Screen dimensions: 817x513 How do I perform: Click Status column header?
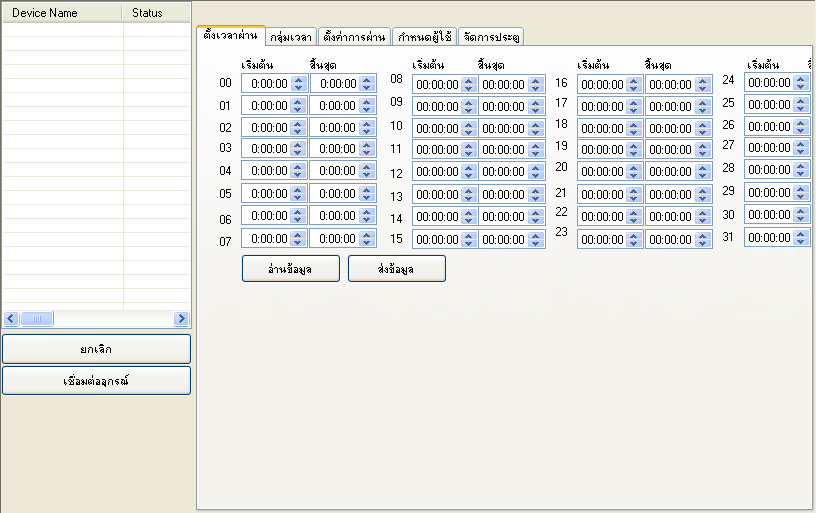(x=156, y=13)
